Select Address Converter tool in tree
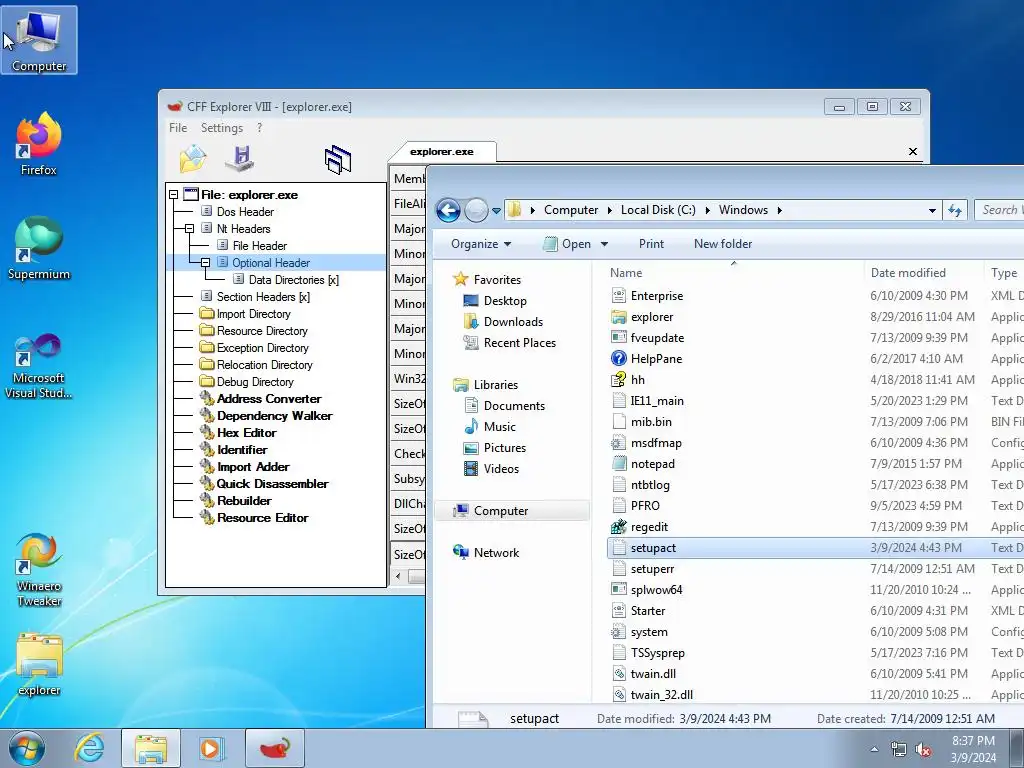Screen dimensions: 1024x768 point(269,398)
